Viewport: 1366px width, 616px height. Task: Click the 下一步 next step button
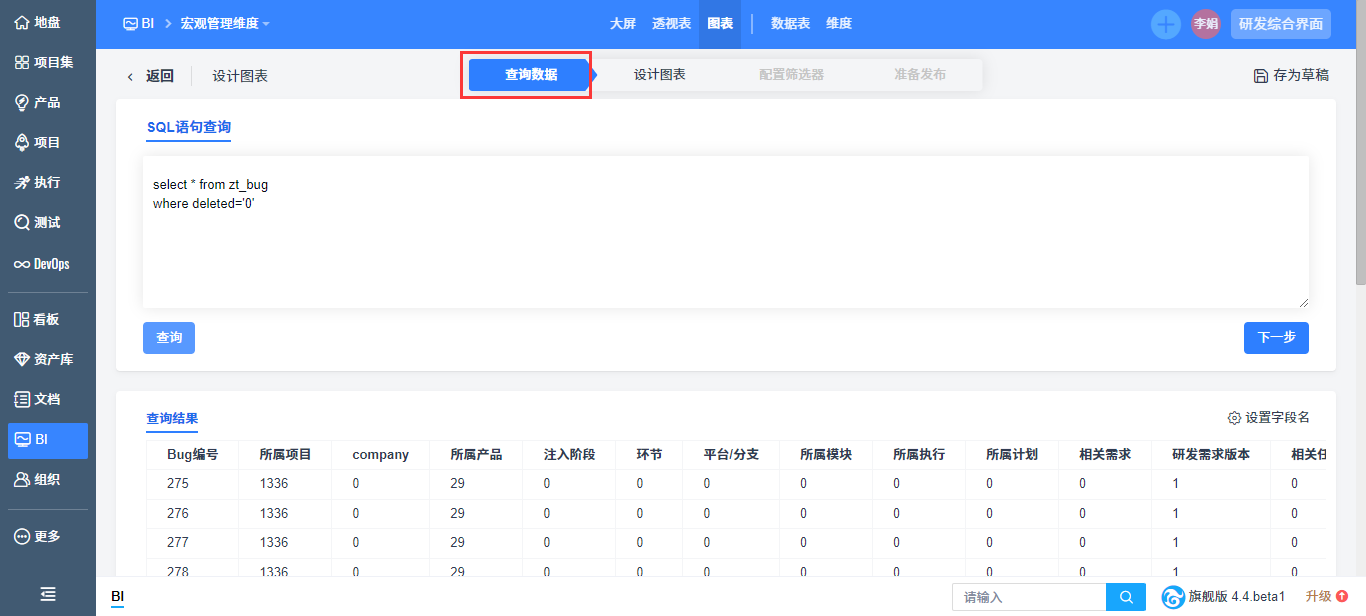1276,338
